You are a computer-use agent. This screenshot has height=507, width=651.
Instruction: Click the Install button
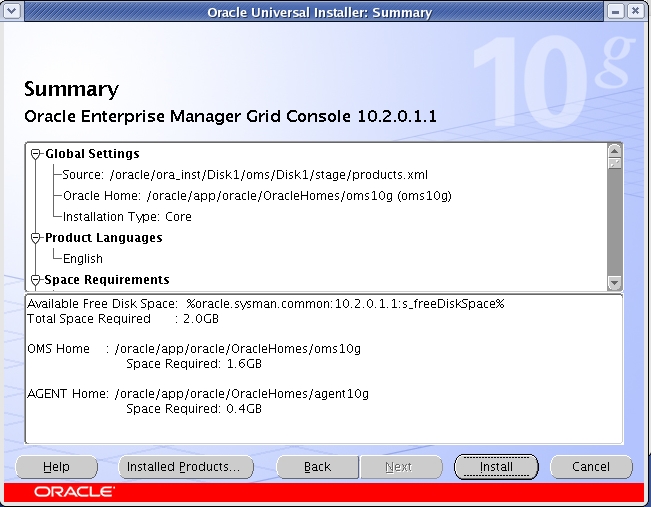tap(496, 467)
